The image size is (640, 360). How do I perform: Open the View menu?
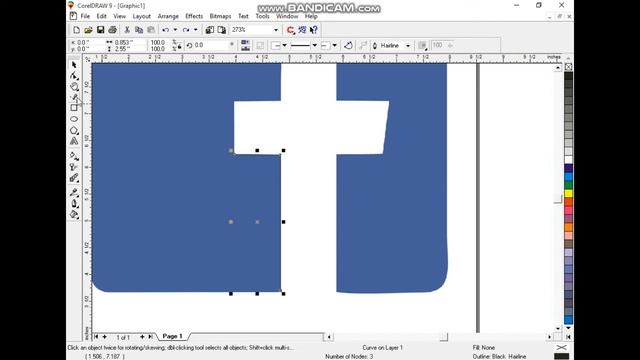(x=119, y=16)
